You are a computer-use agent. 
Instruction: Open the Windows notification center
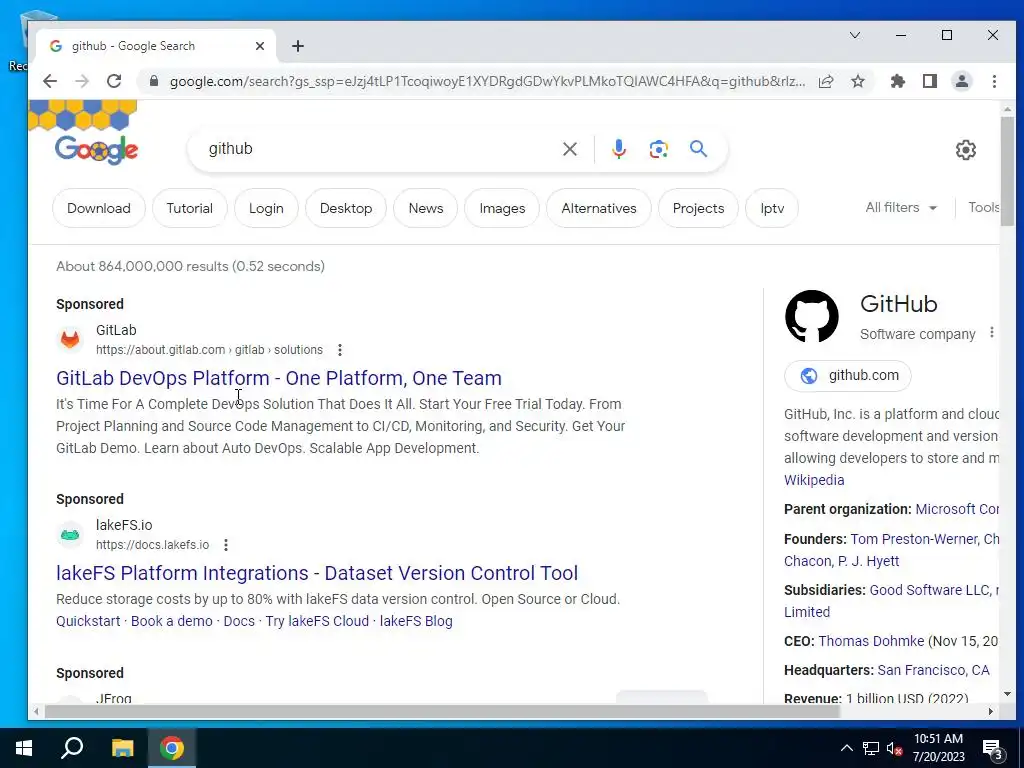click(x=993, y=750)
